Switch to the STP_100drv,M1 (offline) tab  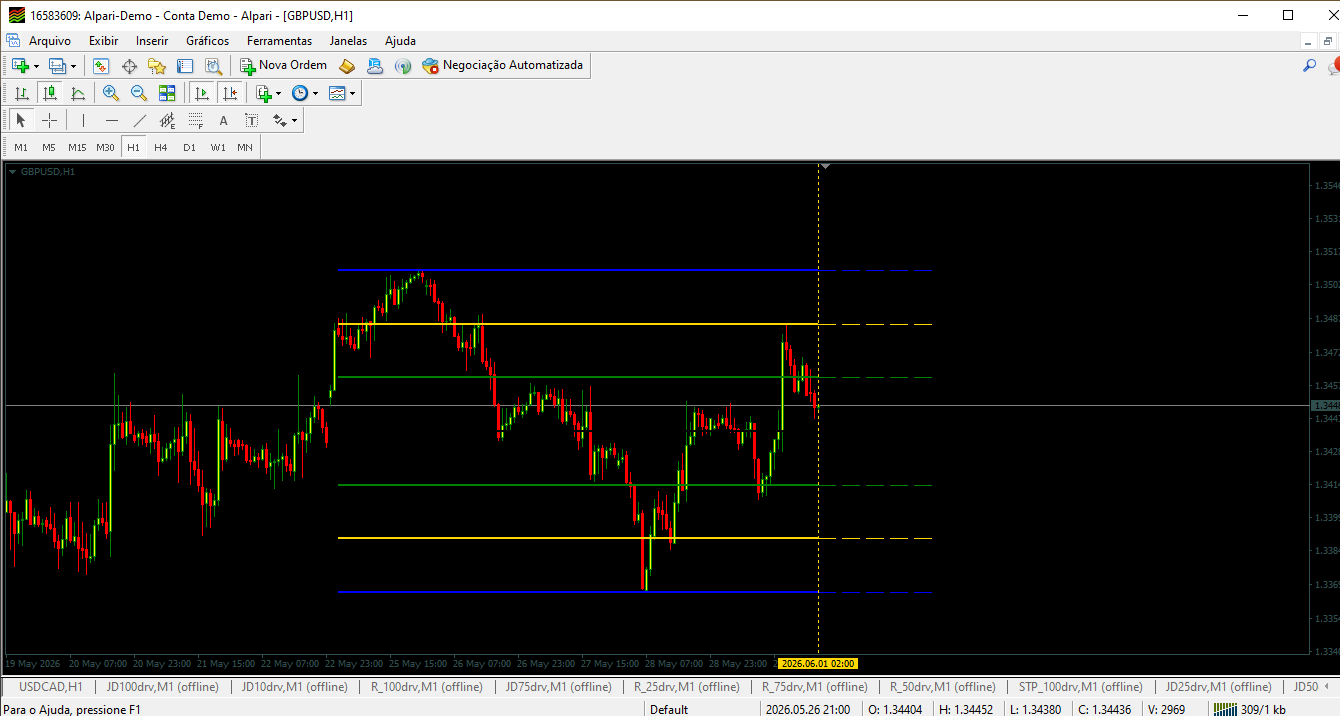1081,687
